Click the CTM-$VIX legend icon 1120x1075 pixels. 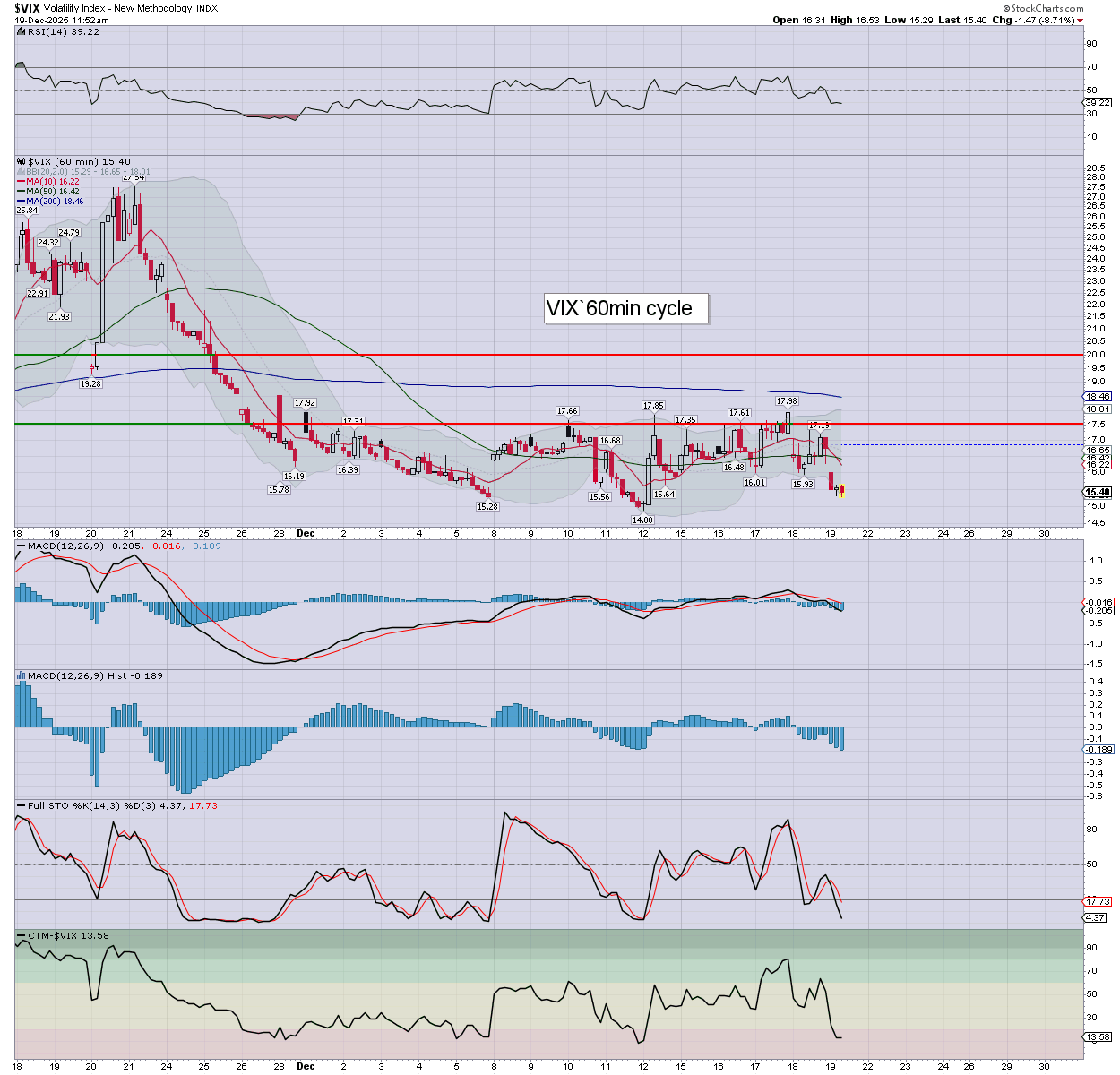tap(22, 935)
